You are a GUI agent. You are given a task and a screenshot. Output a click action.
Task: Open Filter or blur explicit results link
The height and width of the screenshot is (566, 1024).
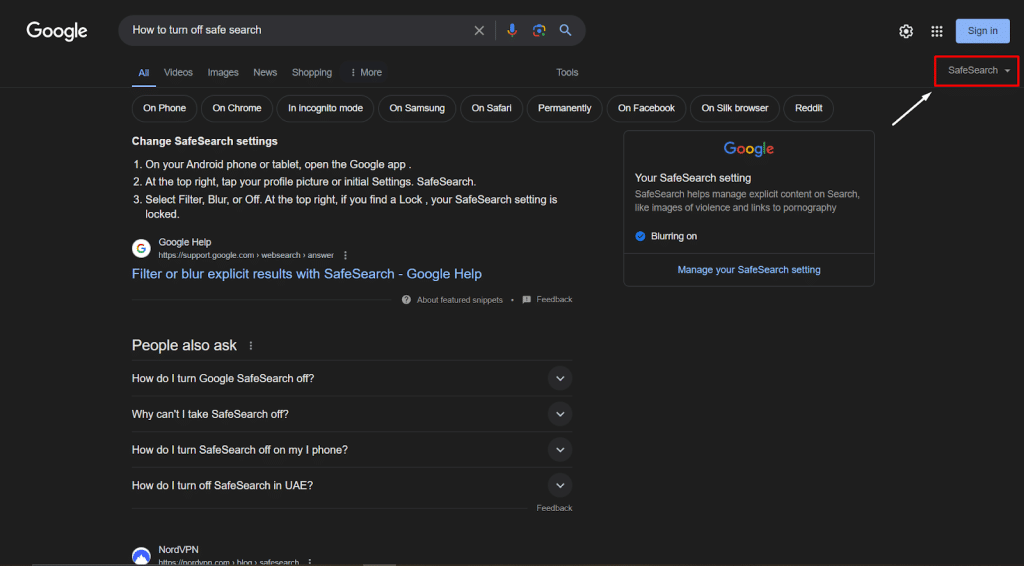pyautogui.click(x=306, y=274)
